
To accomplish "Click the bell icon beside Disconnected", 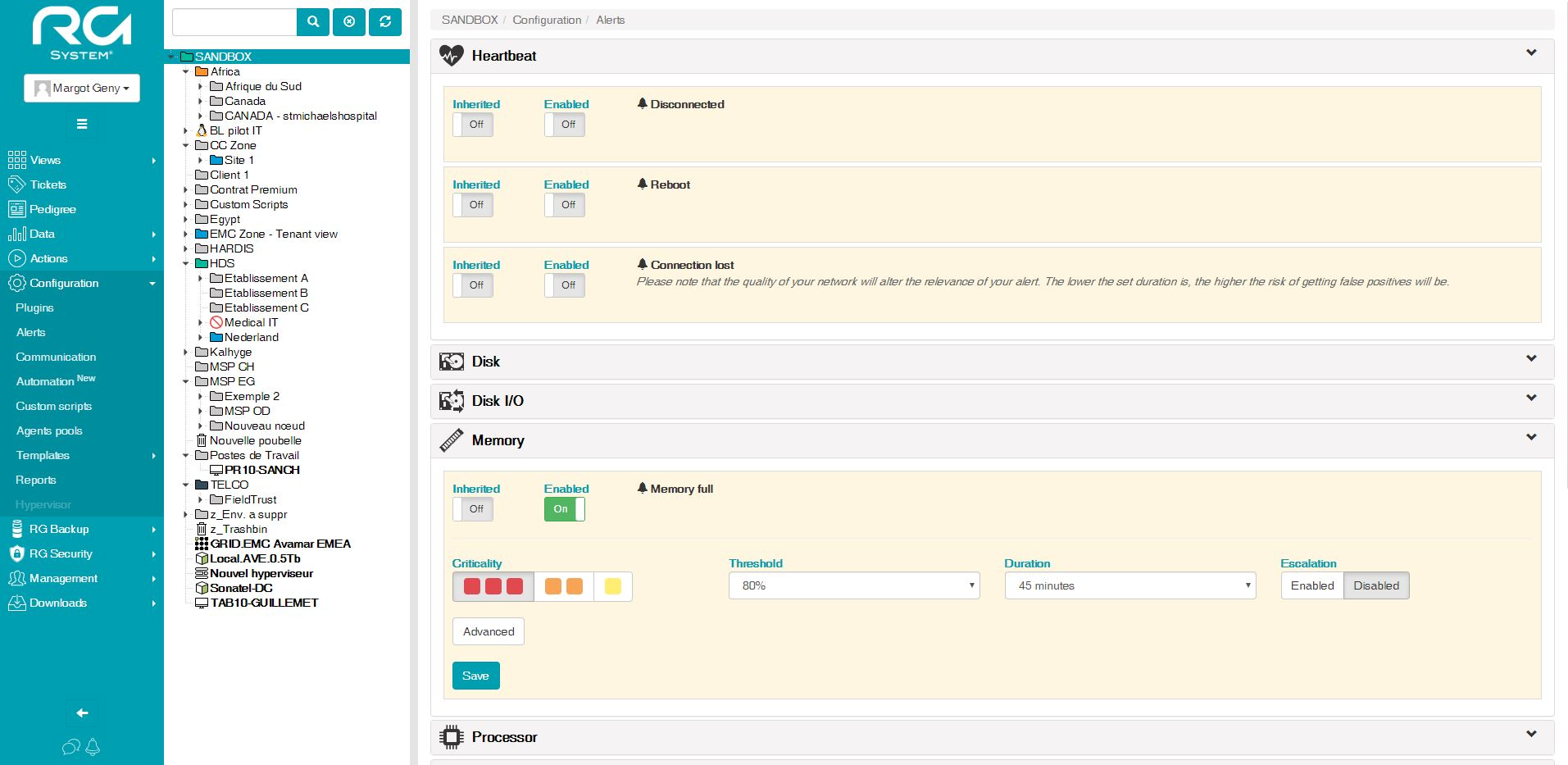I will click(x=643, y=104).
